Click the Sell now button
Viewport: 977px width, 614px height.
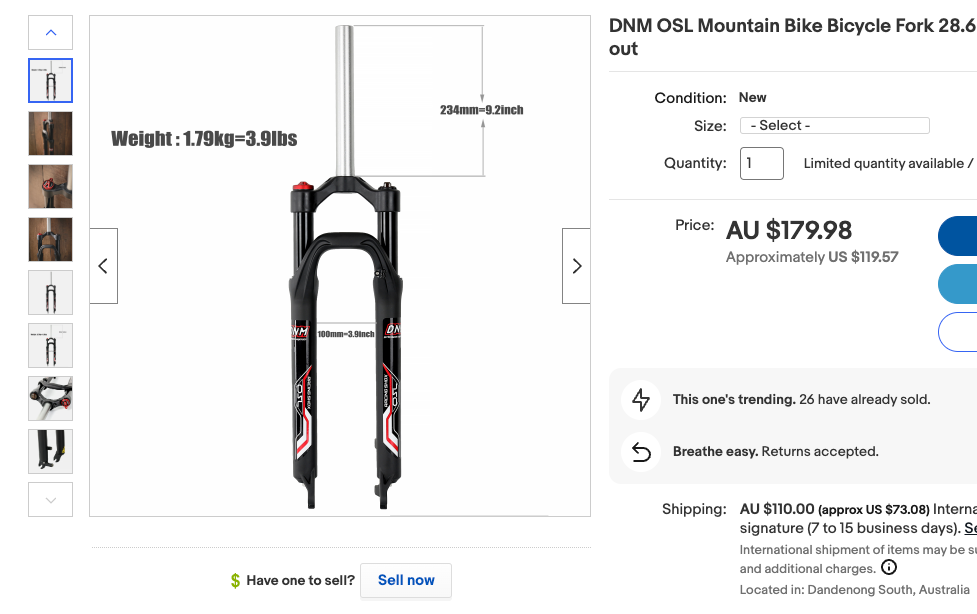[x=405, y=580]
